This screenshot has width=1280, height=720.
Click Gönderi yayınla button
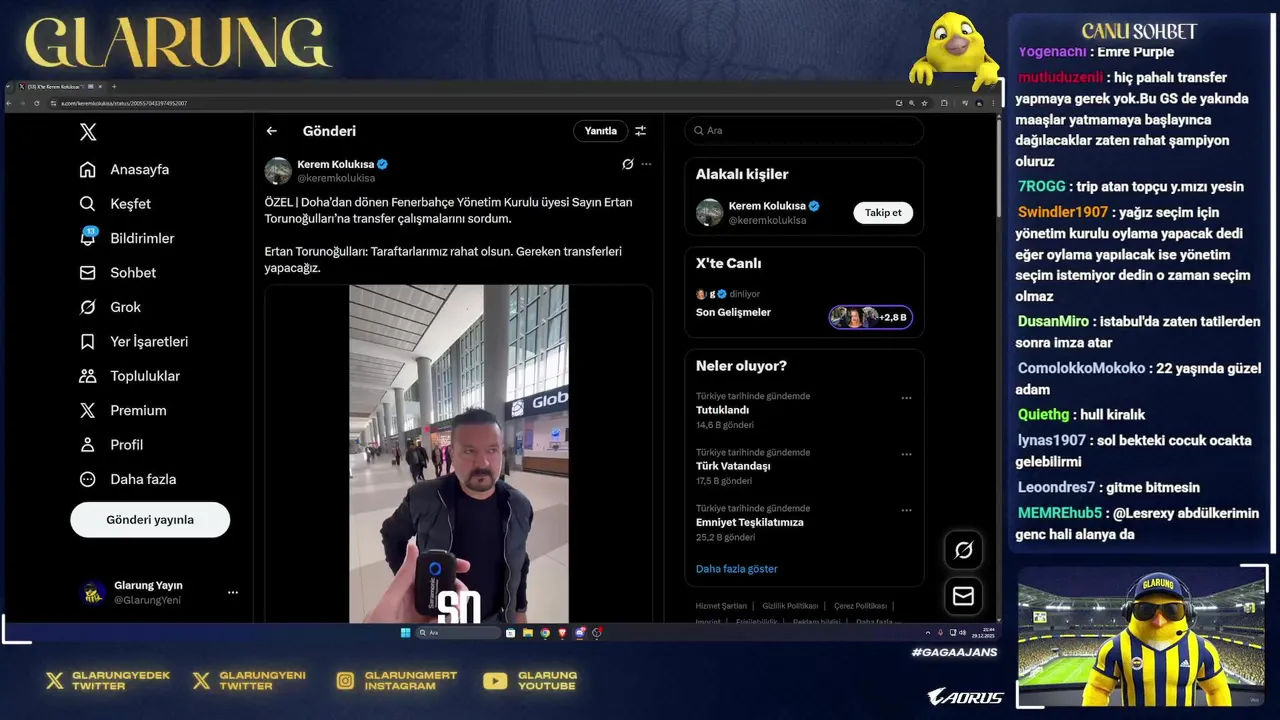150,520
